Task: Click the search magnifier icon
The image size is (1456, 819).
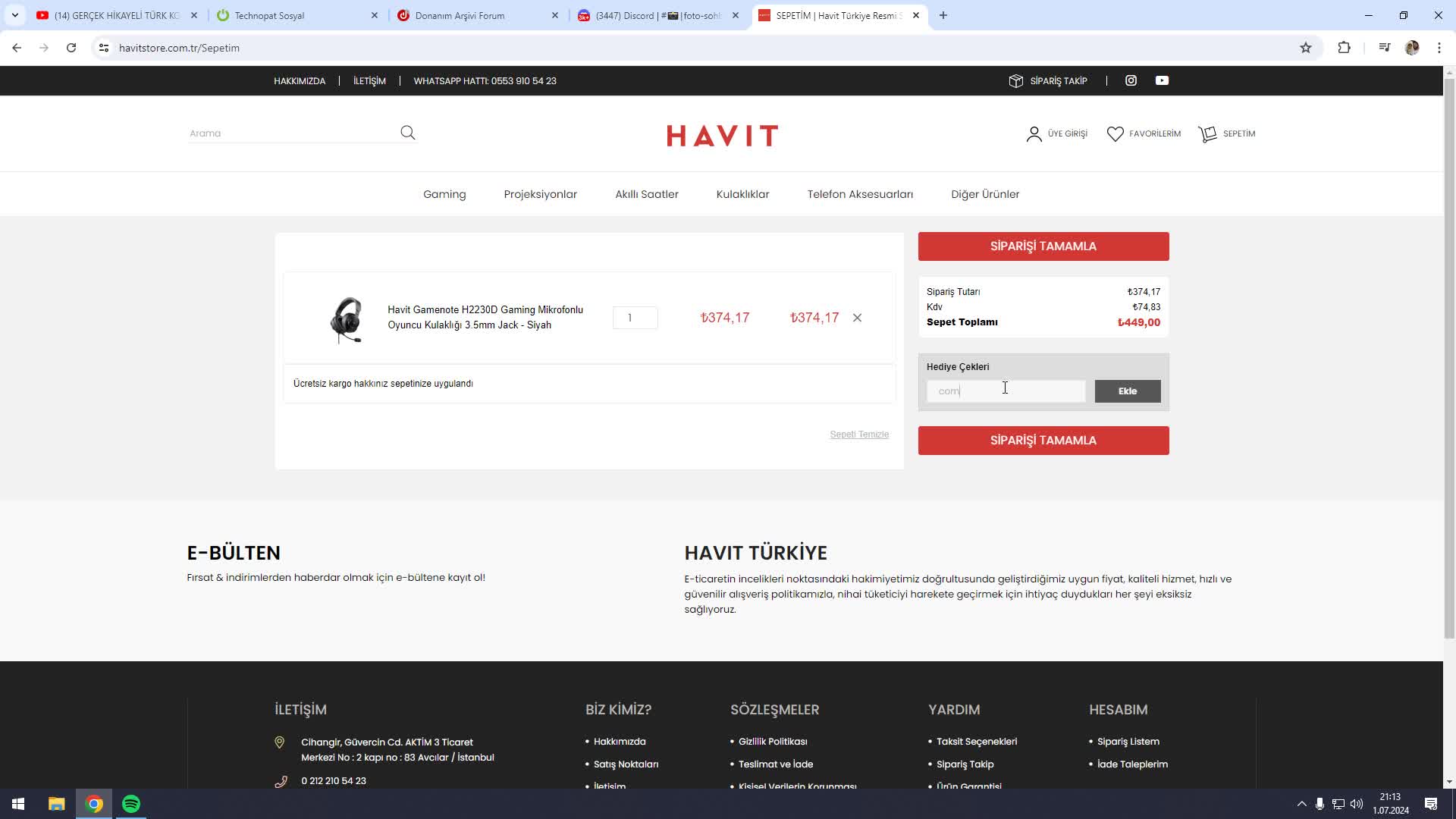Action: pyautogui.click(x=407, y=133)
